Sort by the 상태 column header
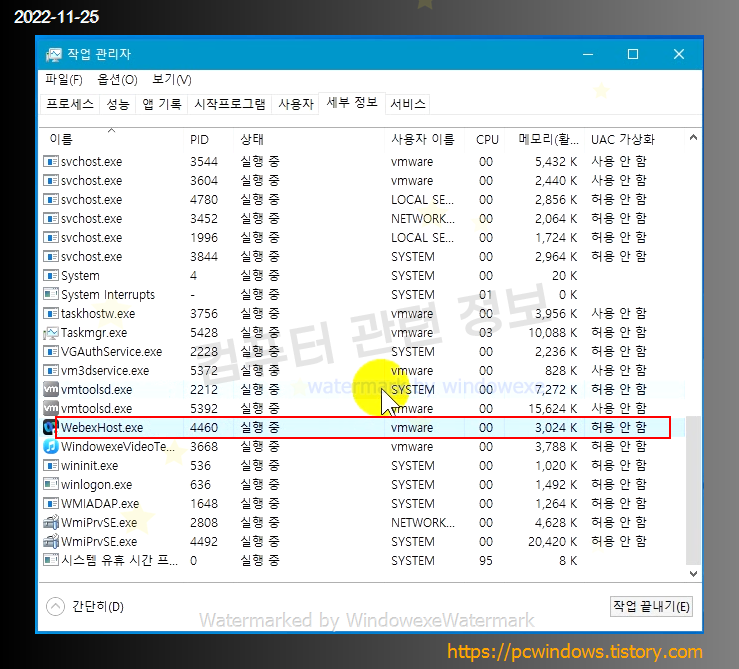This screenshot has height=669, width=739. pyautogui.click(x=309, y=139)
